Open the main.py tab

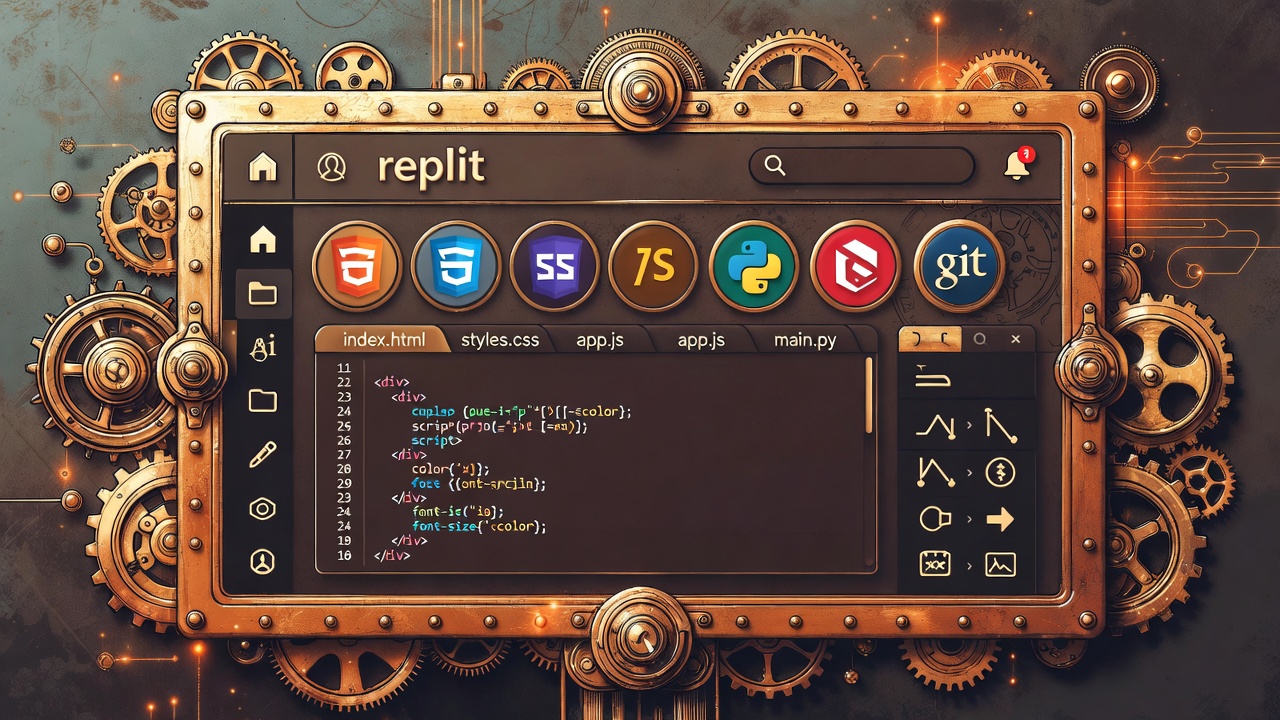point(806,340)
